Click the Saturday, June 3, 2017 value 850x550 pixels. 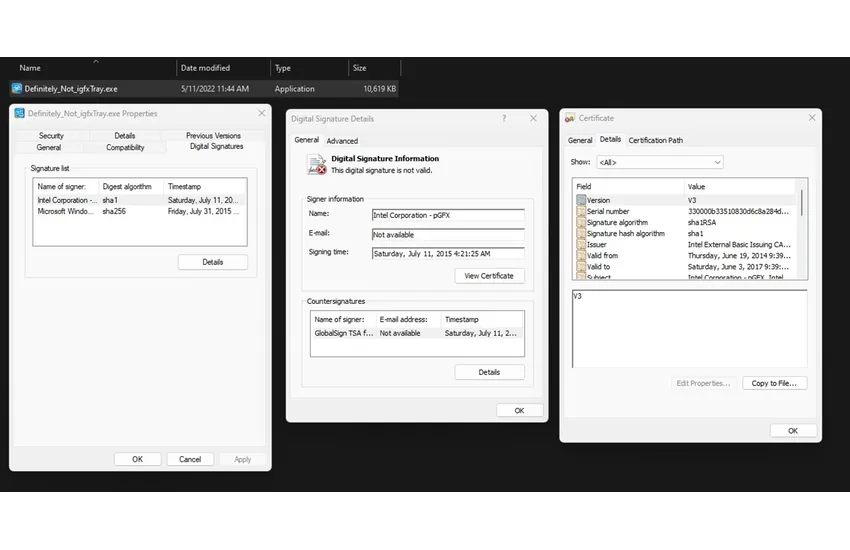[738, 267]
